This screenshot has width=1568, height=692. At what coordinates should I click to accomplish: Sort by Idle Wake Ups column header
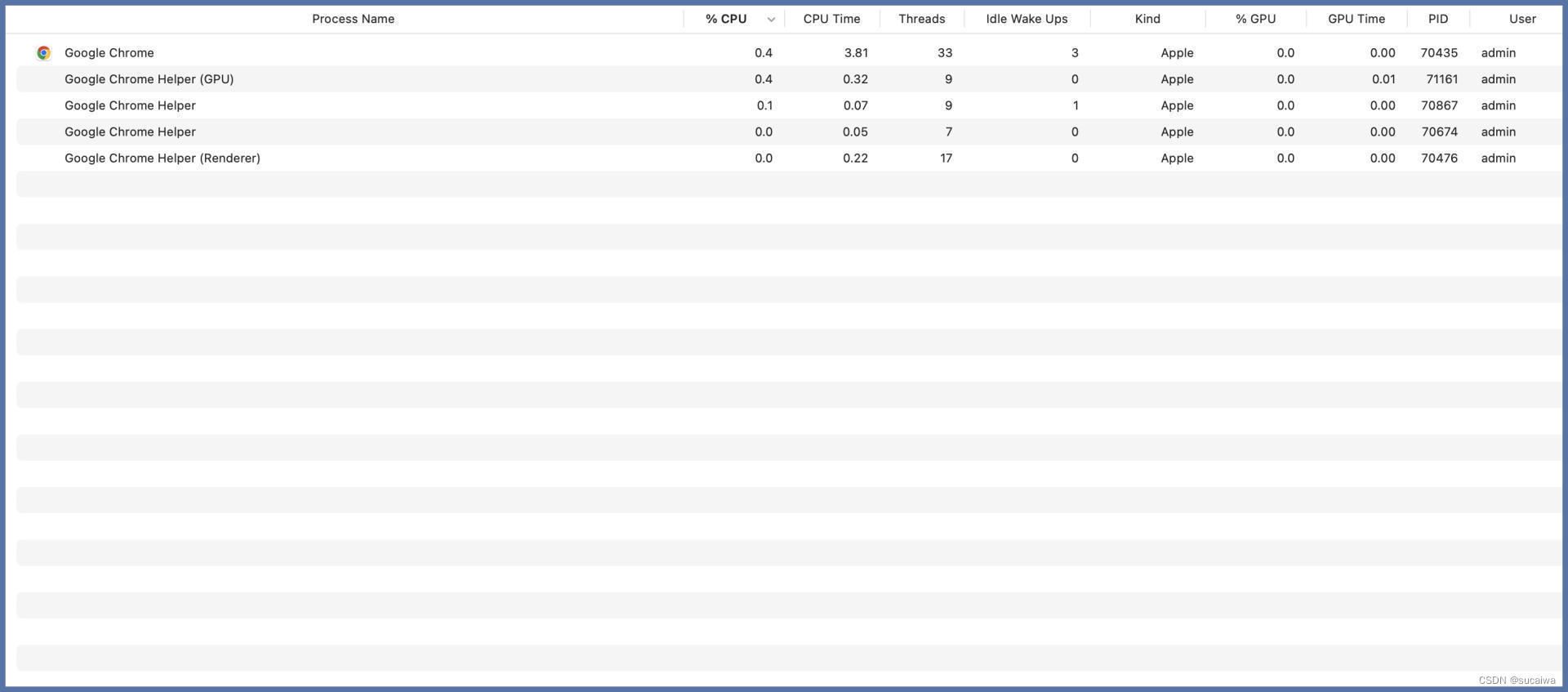[1027, 19]
